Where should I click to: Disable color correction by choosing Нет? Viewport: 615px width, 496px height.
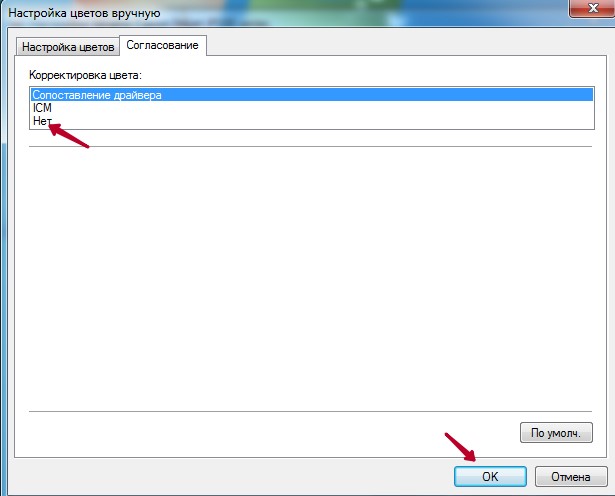point(312,121)
